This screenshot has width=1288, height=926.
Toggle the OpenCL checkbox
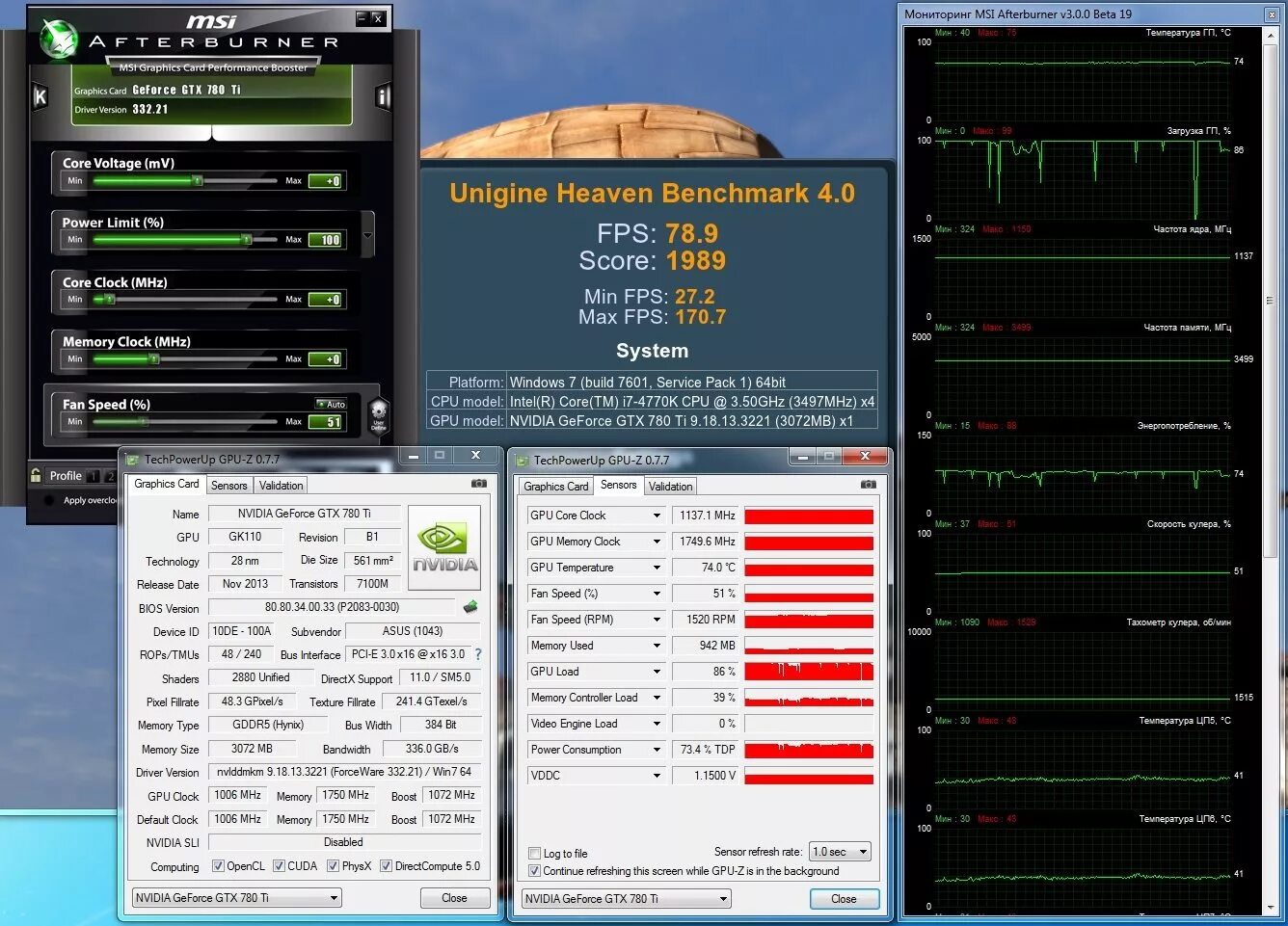pyautogui.click(x=218, y=866)
